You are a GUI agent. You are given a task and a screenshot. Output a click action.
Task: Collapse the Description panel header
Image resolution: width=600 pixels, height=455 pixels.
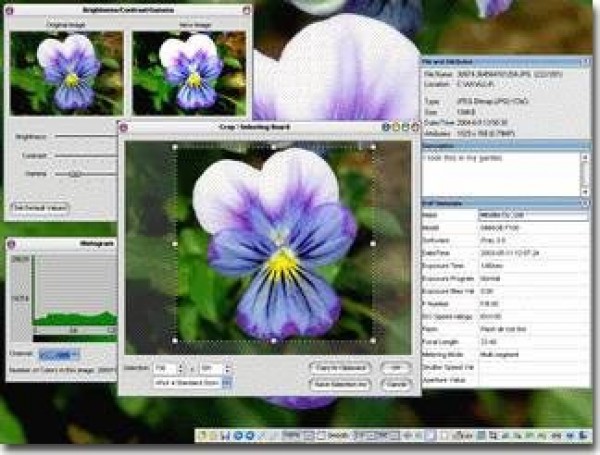(x=586, y=145)
